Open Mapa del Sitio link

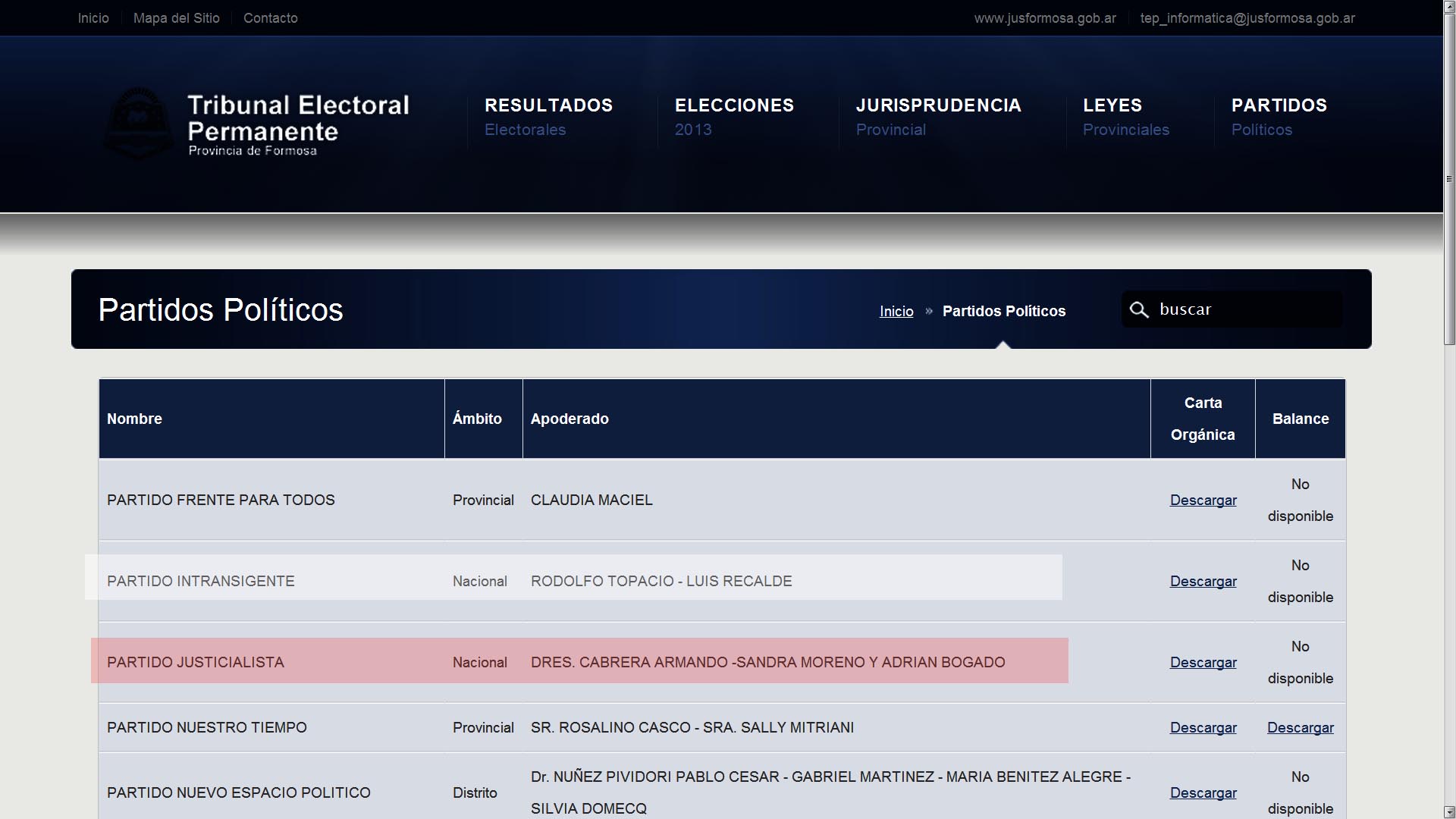pos(177,18)
